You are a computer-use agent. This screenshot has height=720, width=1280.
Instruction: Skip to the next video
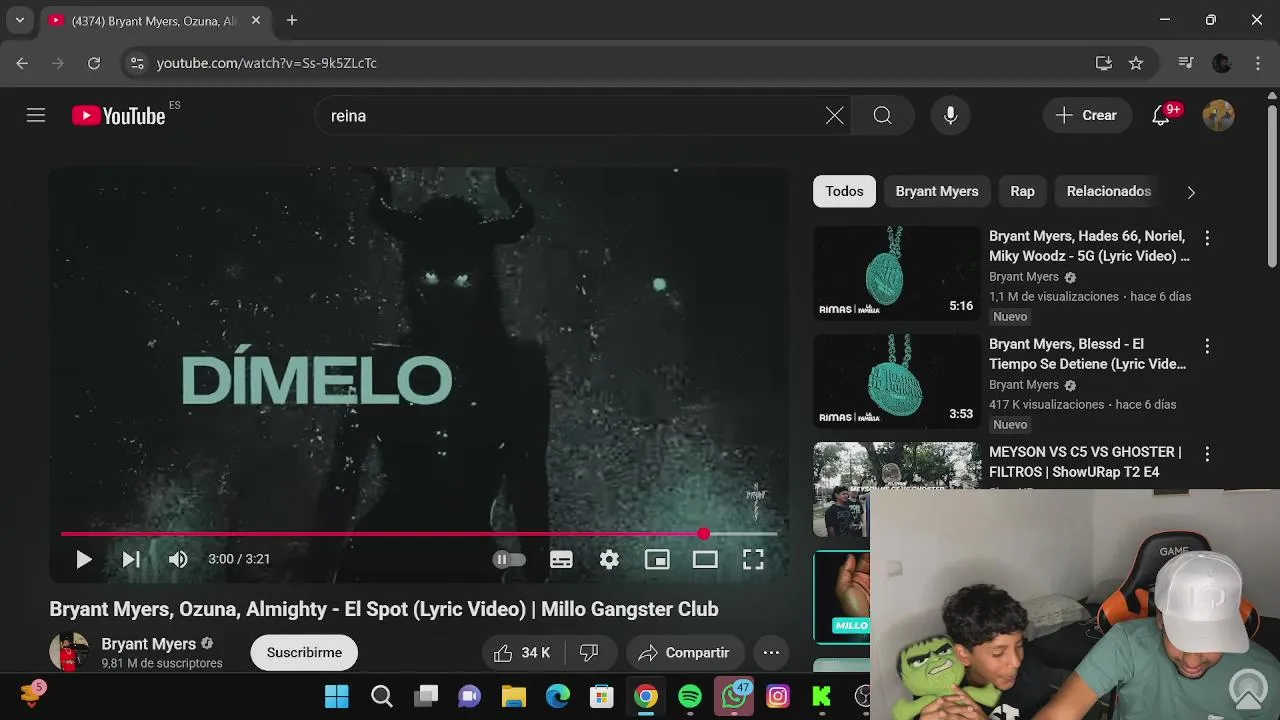[x=130, y=559]
